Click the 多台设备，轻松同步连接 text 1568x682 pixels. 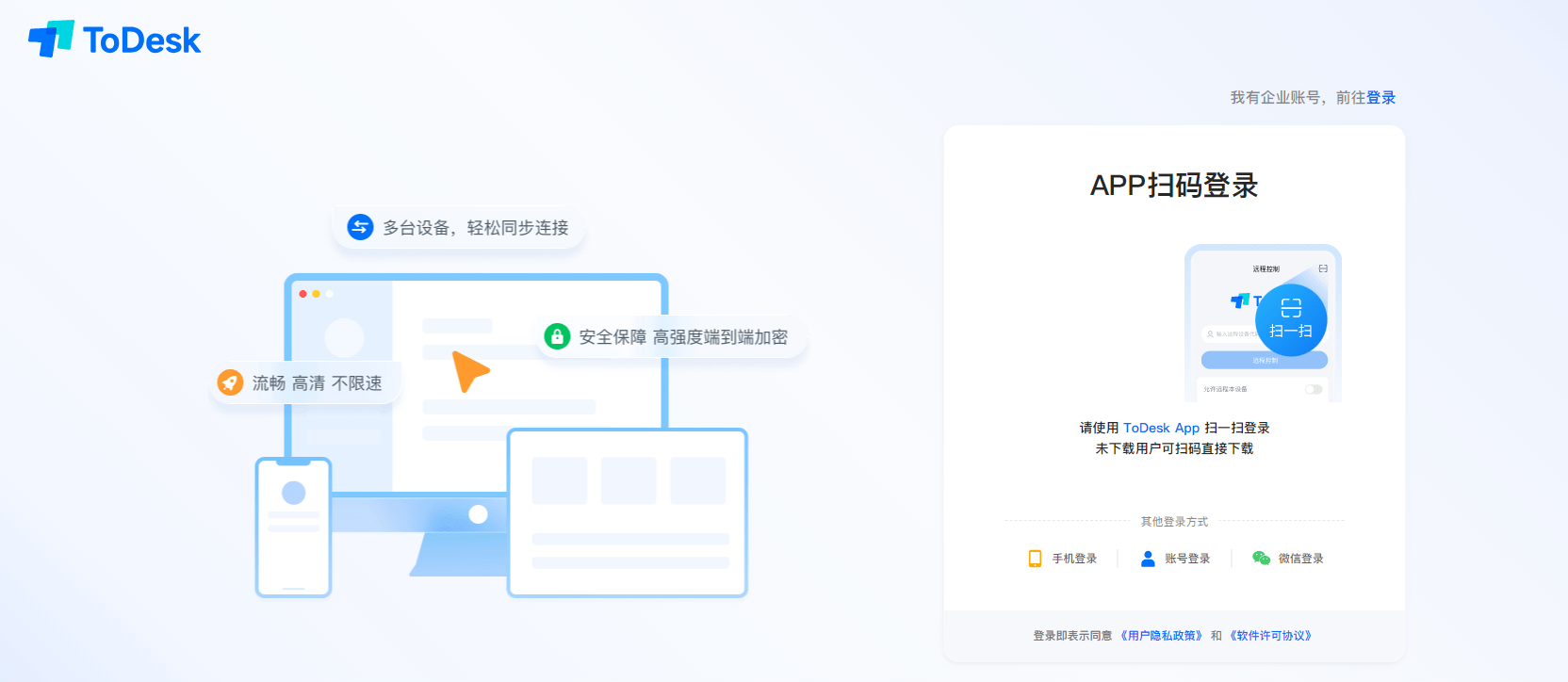[x=476, y=228]
